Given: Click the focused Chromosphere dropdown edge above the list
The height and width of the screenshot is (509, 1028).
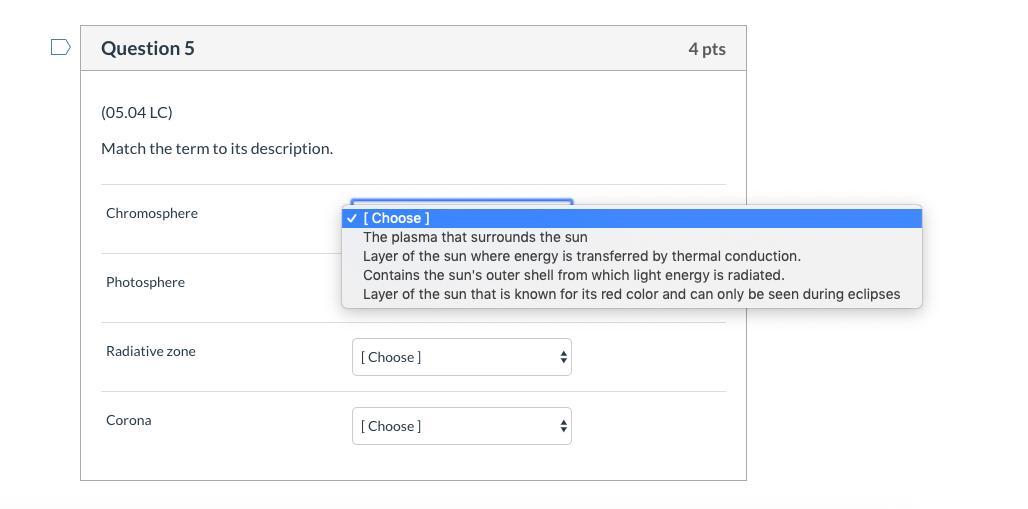Looking at the screenshot, I should click(x=461, y=203).
